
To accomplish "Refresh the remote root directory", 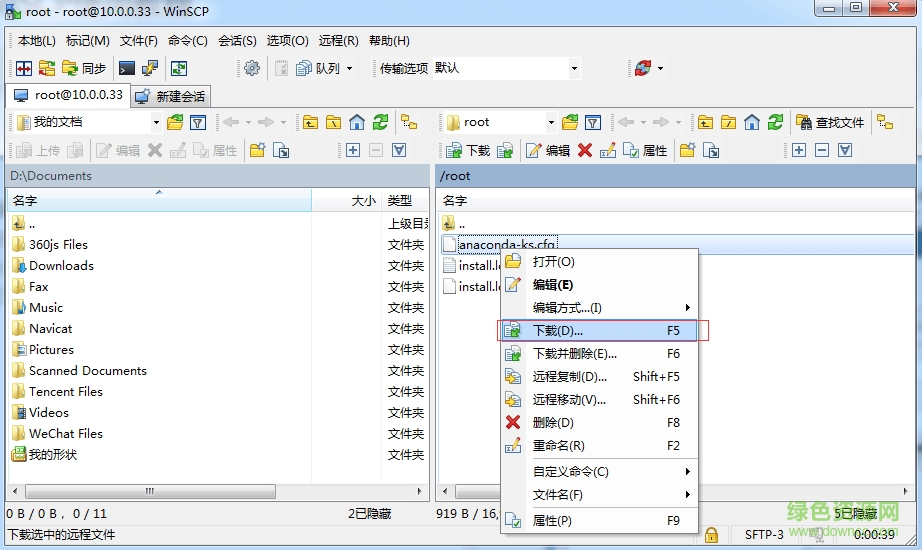I will click(776, 122).
